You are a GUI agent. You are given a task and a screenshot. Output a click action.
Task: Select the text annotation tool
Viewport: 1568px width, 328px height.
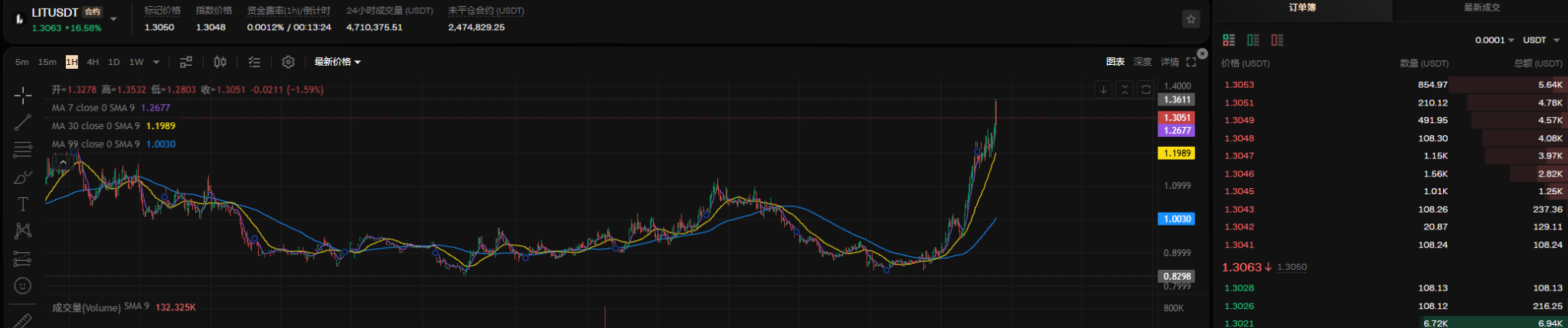tap(23, 204)
